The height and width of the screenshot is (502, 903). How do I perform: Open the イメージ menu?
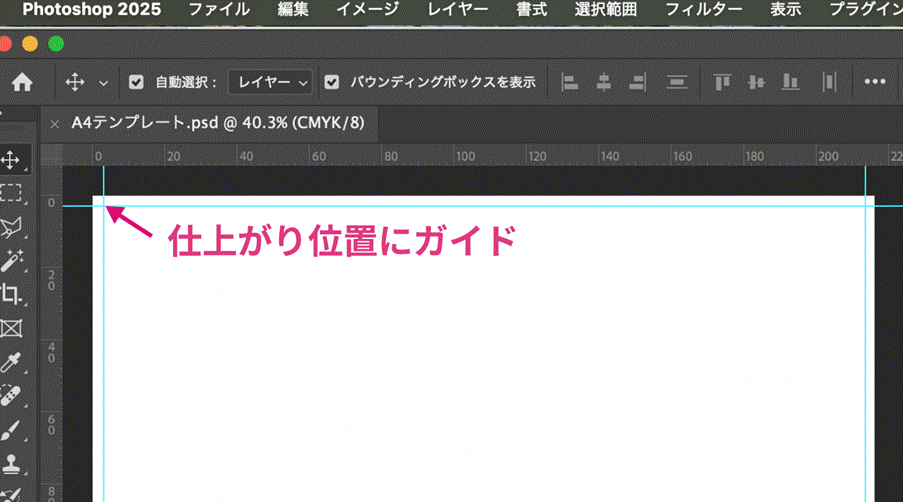(x=367, y=9)
